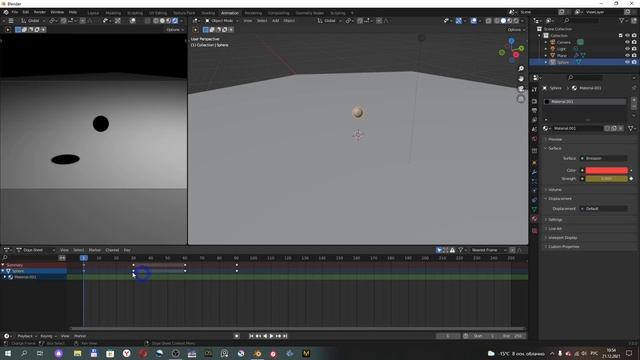Toggle X-ray icon in main viewport header
This screenshot has width=640, height=360.
[x=489, y=21]
